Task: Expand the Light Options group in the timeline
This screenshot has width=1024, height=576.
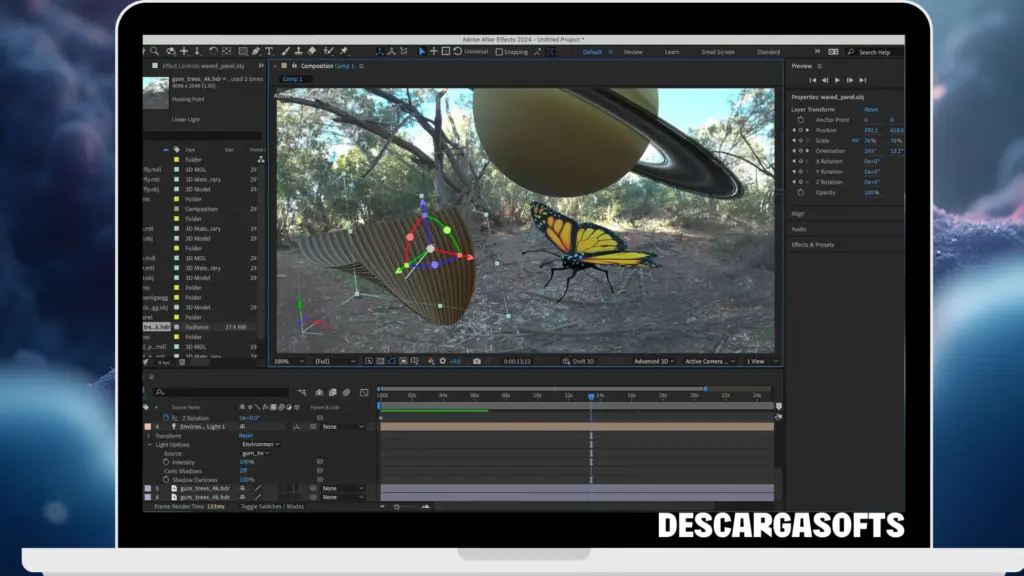Action: [149, 445]
